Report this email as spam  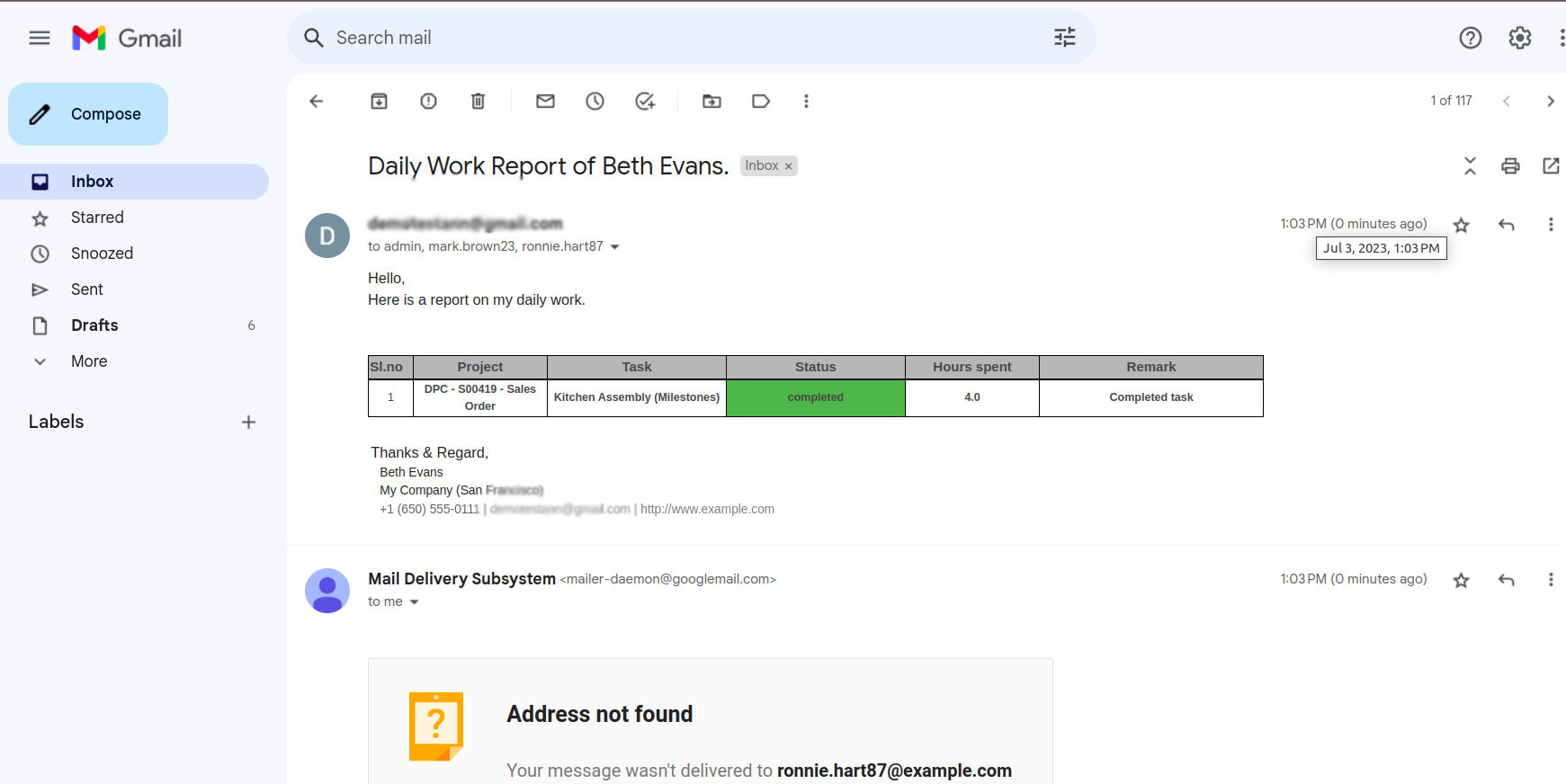[428, 102]
